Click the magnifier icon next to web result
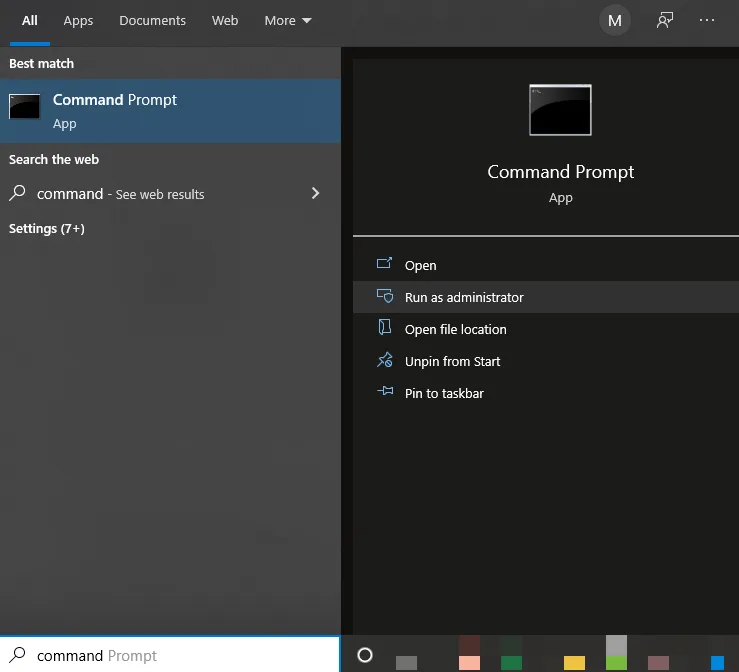 (x=17, y=193)
